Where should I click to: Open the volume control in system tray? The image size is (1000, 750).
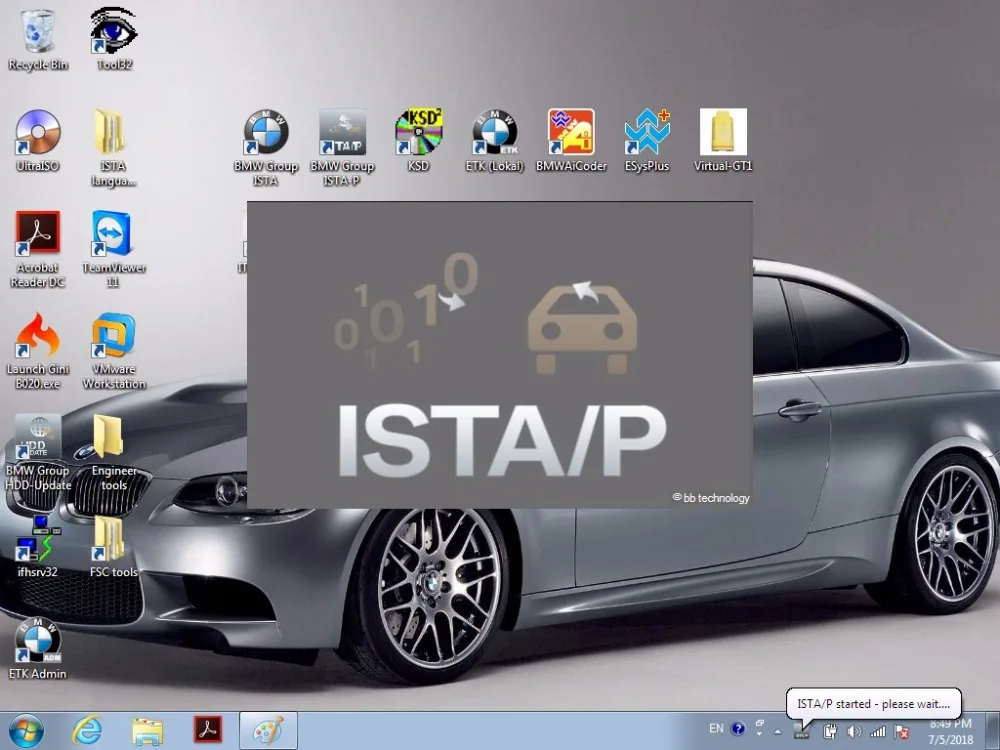click(854, 731)
